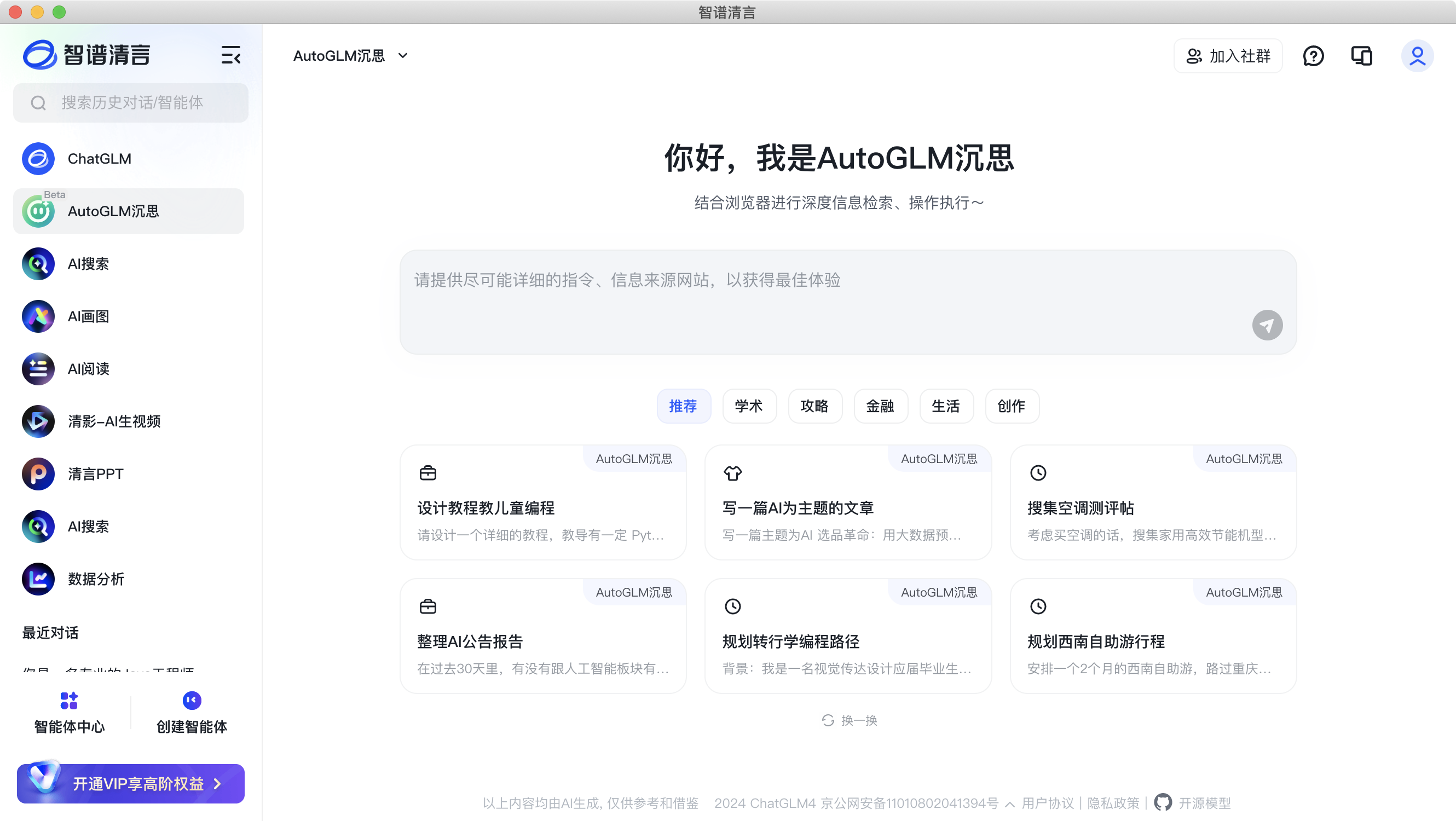
Task: Refresh suggestions with 换一换
Action: pyautogui.click(x=850, y=720)
